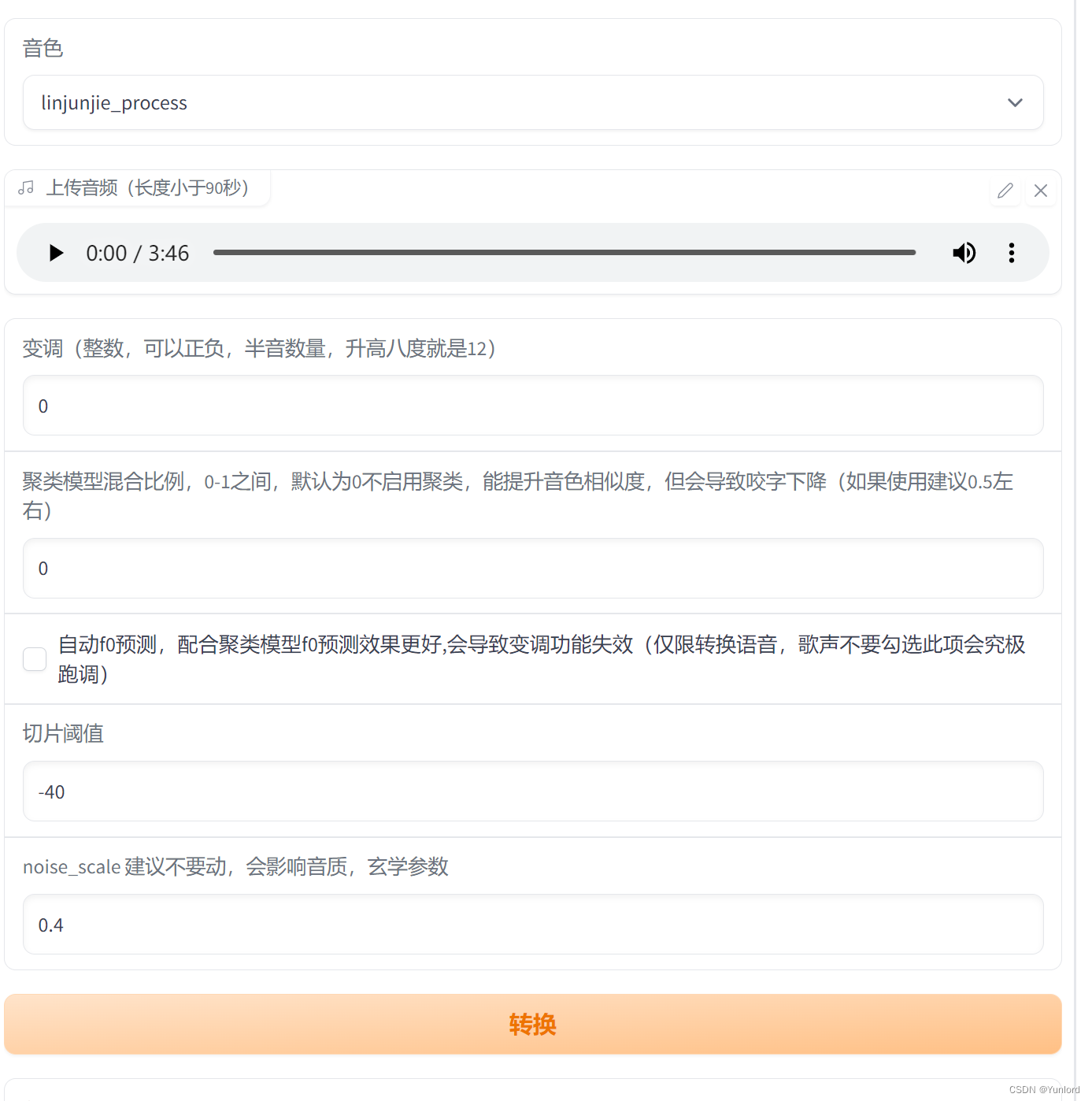Seek along the audio progress bar
Screen dimensions: 1092x1101
coord(565,253)
